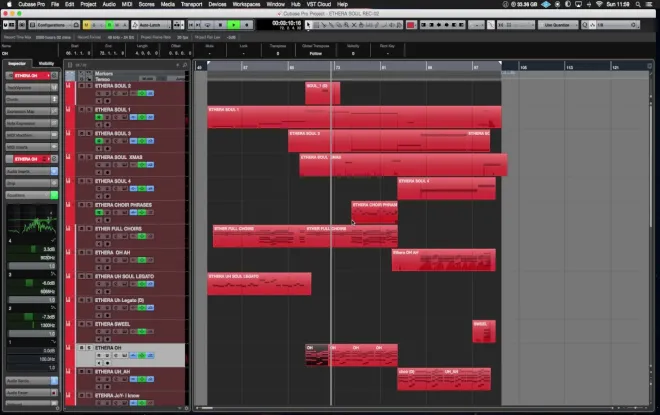The width and height of the screenshot is (660, 415).
Task: Click the ETHERA UH_AH track's instrument icon
Action: [x=68, y=372]
